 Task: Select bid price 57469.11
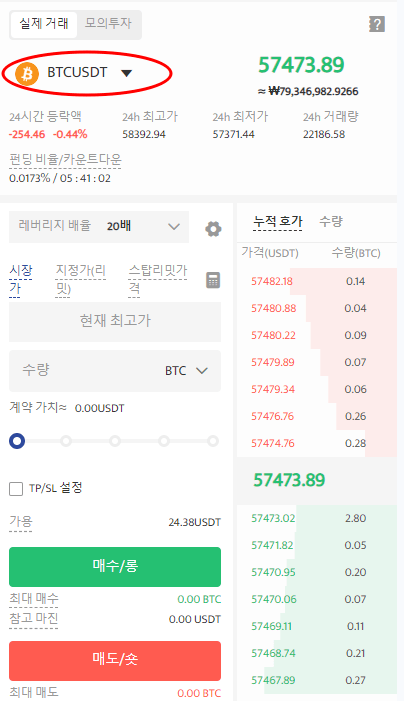pyautogui.click(x=271, y=626)
